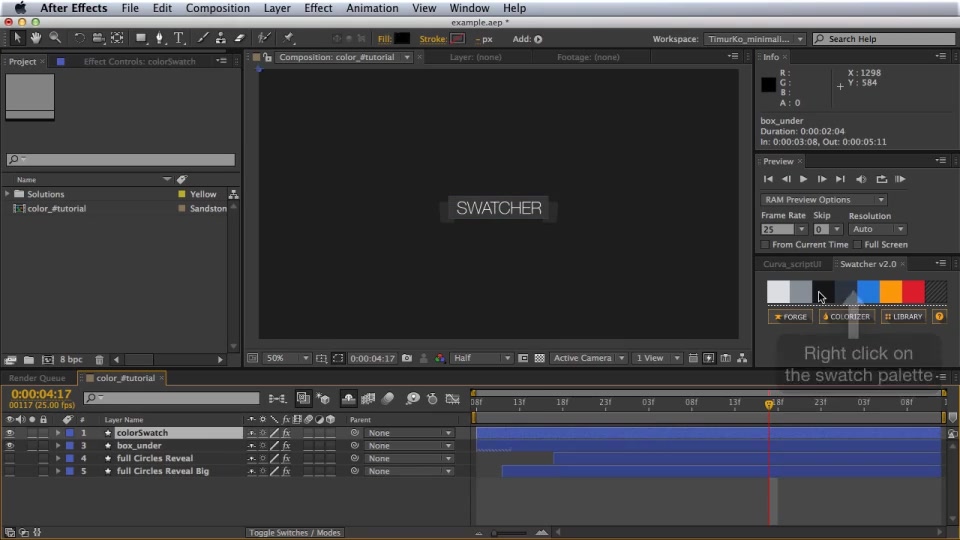The image size is (960, 540).
Task: Toggle the audio mute icon in Preview
Action: click(x=861, y=179)
